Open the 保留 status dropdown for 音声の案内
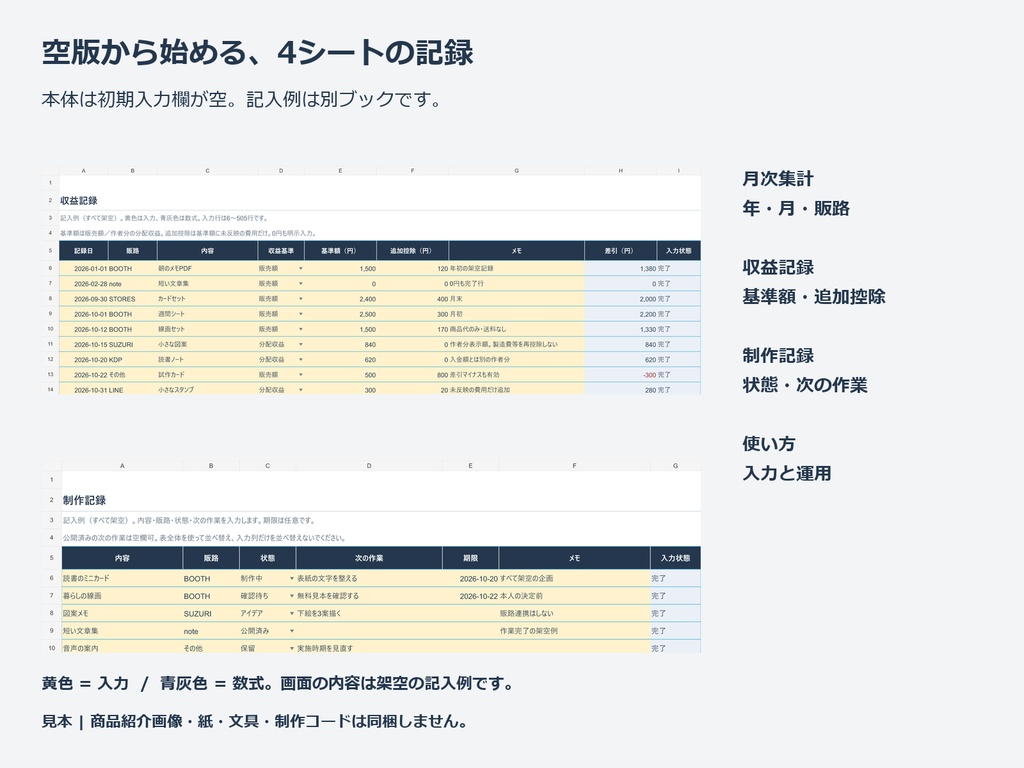This screenshot has width=1024, height=768. 291,648
